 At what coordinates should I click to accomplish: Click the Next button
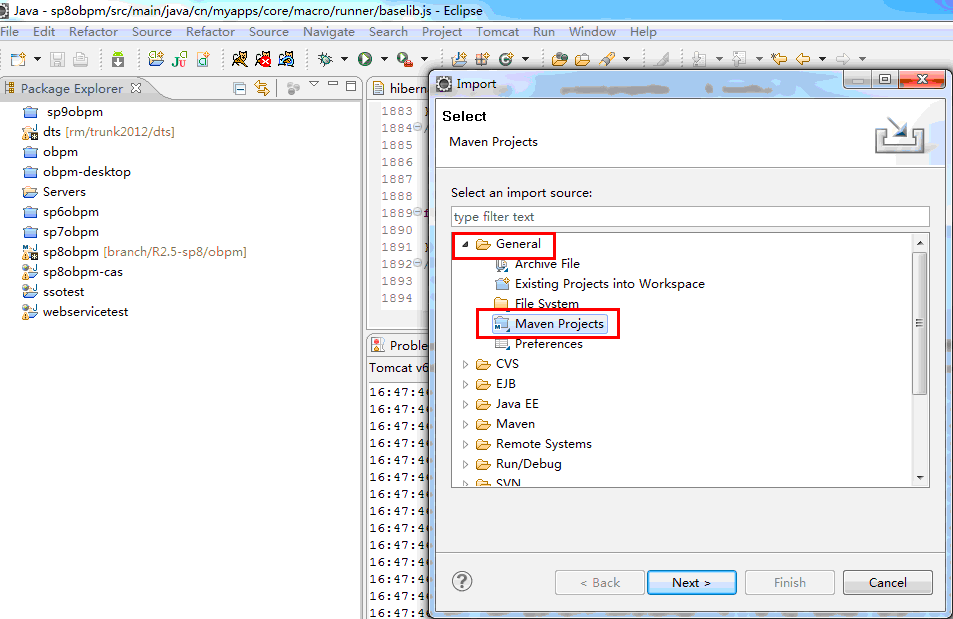tap(692, 583)
